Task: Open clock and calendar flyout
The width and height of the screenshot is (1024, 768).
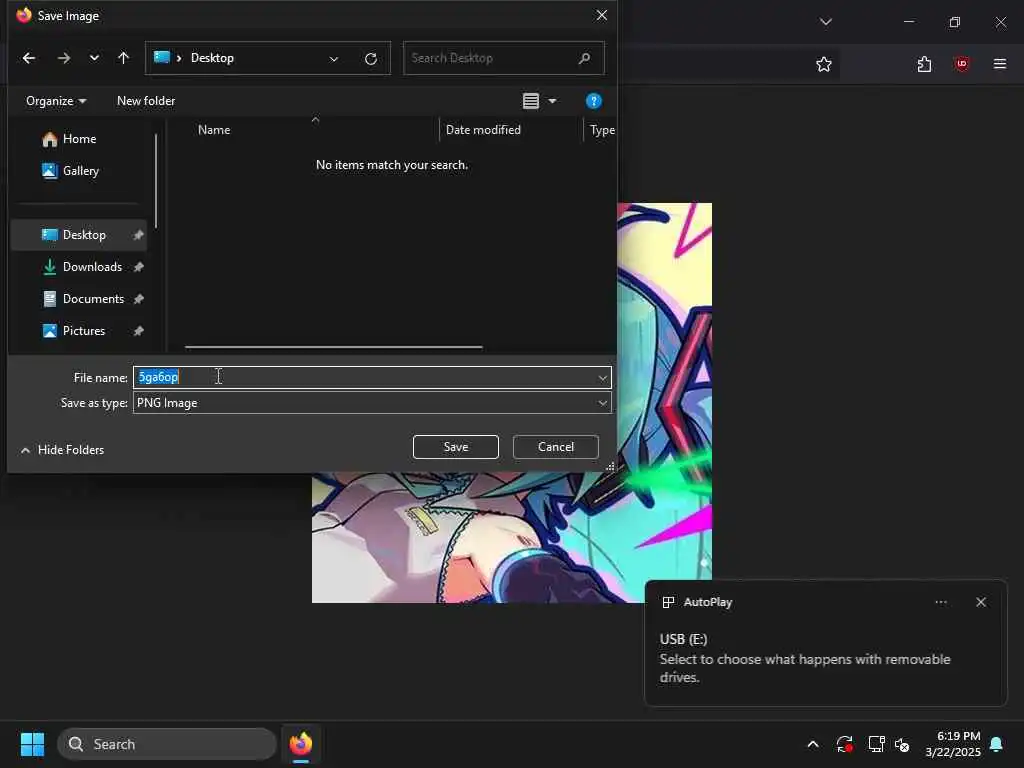Action: point(953,744)
